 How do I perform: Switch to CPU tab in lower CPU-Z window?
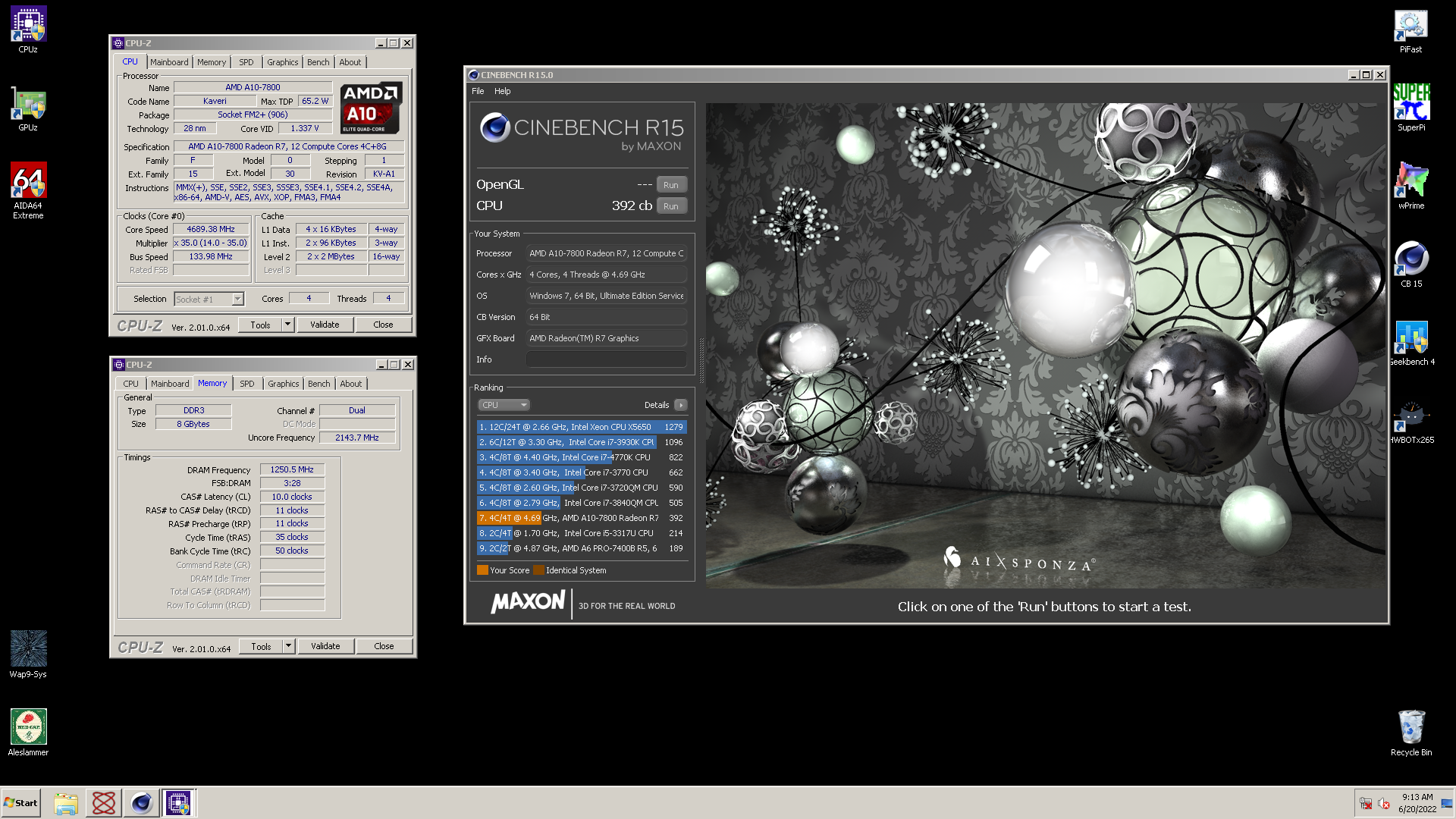tap(131, 384)
